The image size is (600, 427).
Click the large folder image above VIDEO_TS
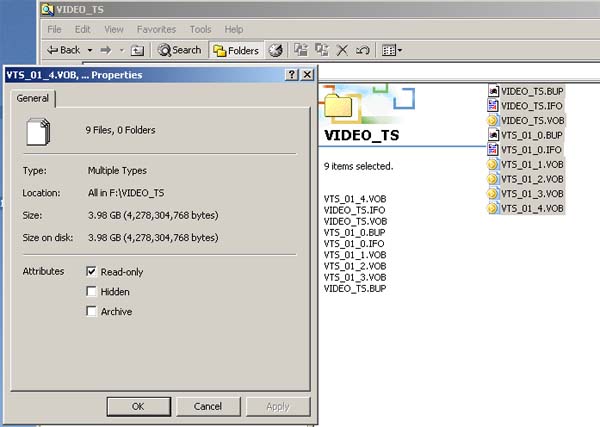(338, 106)
